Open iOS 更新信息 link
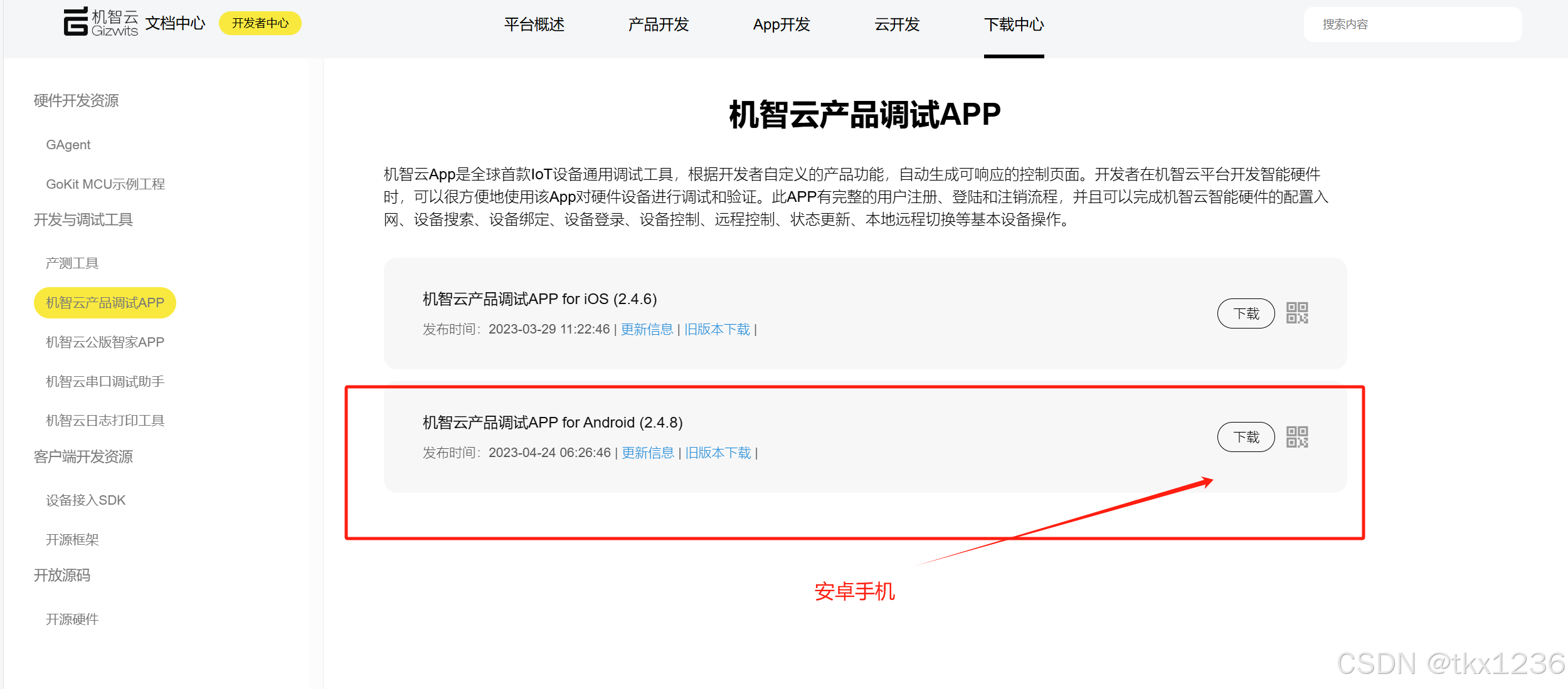 (x=647, y=329)
